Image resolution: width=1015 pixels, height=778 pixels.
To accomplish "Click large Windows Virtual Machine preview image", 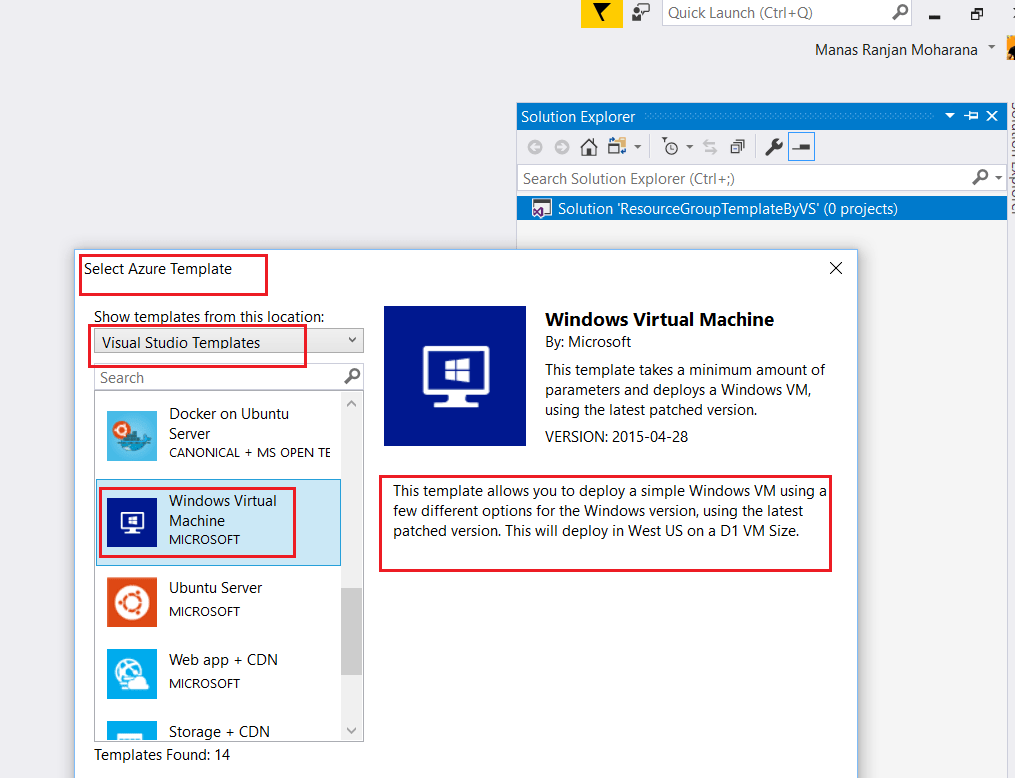I will pos(454,376).
